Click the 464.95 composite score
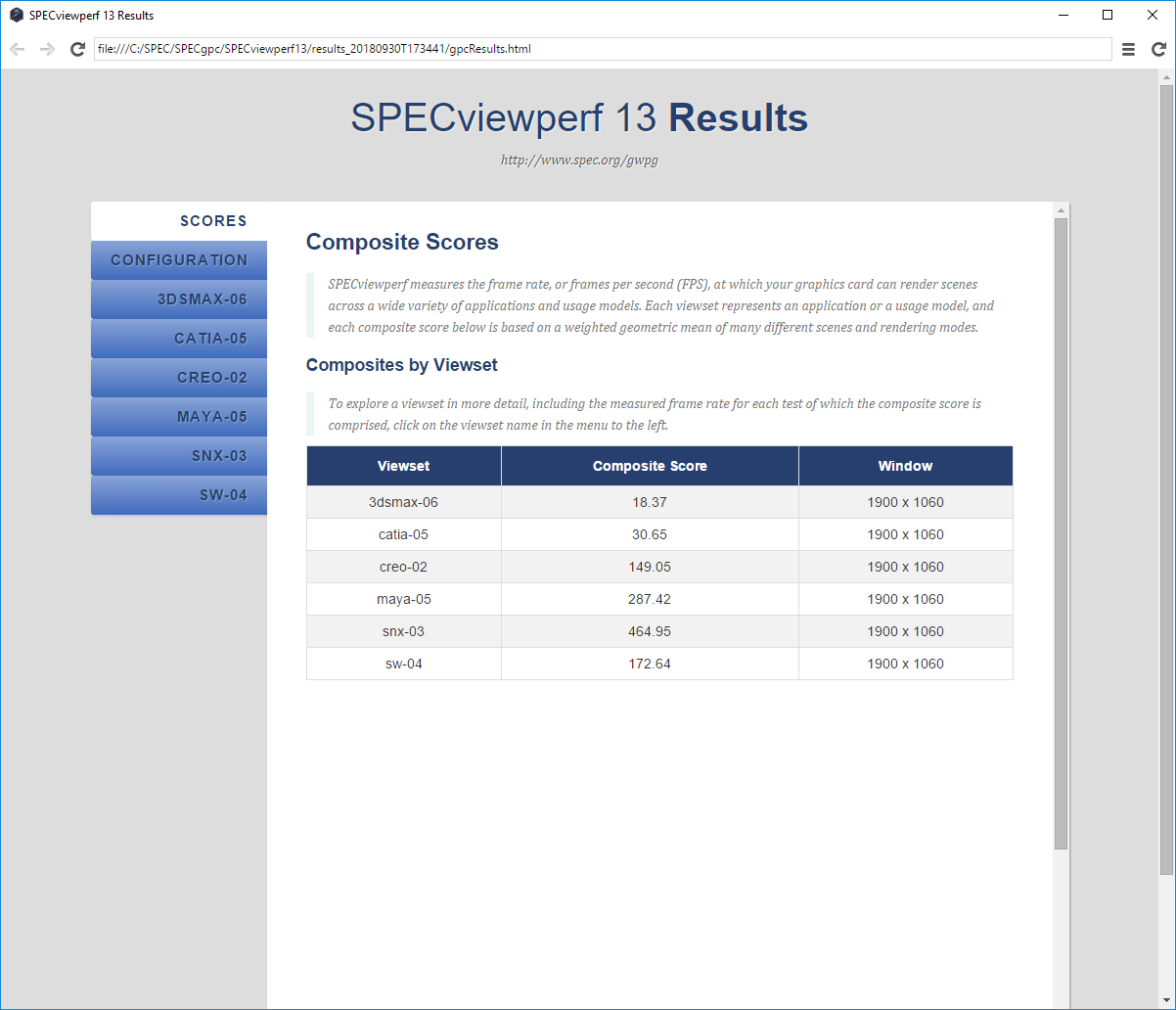The height and width of the screenshot is (1010, 1176). pos(650,631)
